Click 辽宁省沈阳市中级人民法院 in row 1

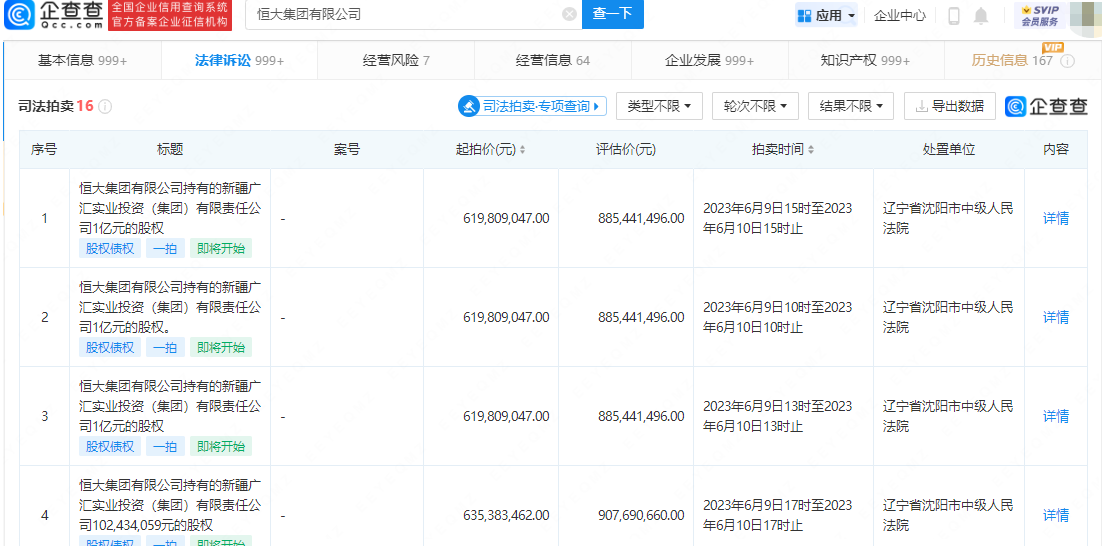948,218
